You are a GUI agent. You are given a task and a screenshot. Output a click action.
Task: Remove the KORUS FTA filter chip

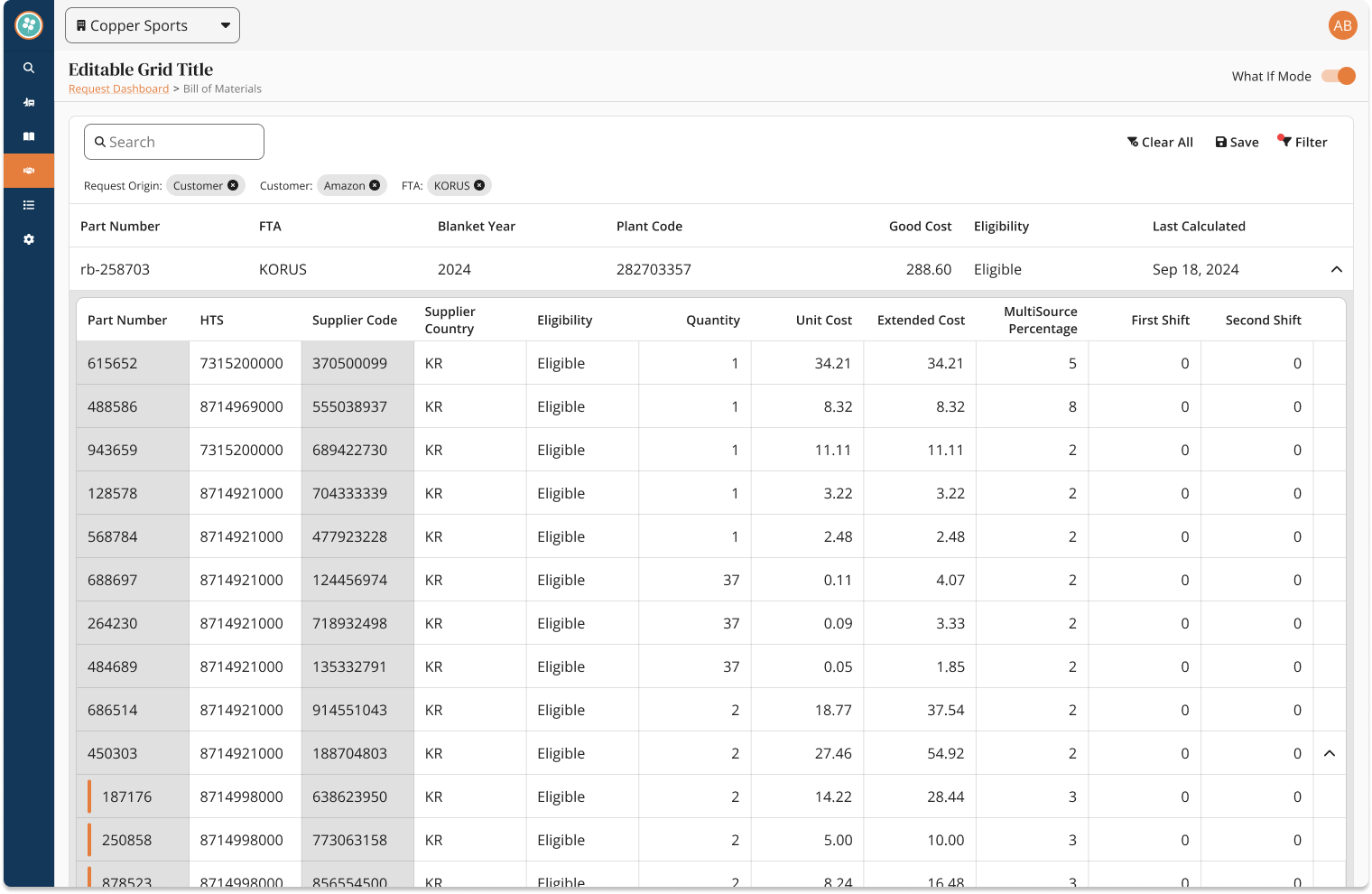pos(479,185)
